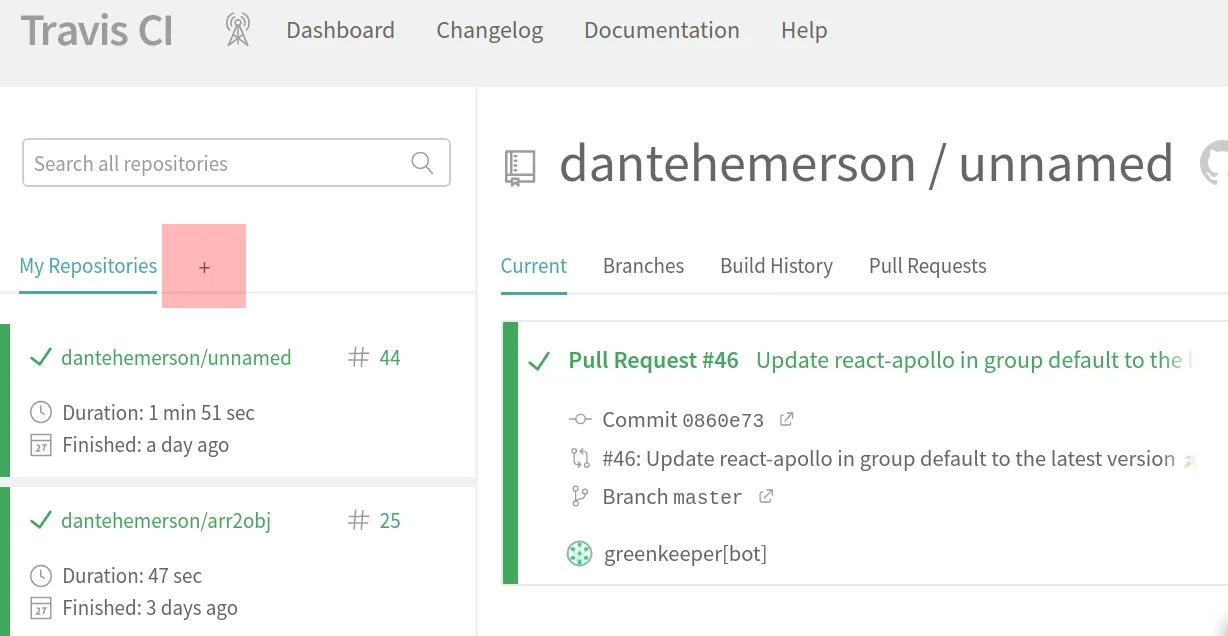Click the branch icon beside Branch master
1228x636 pixels.
579,496
